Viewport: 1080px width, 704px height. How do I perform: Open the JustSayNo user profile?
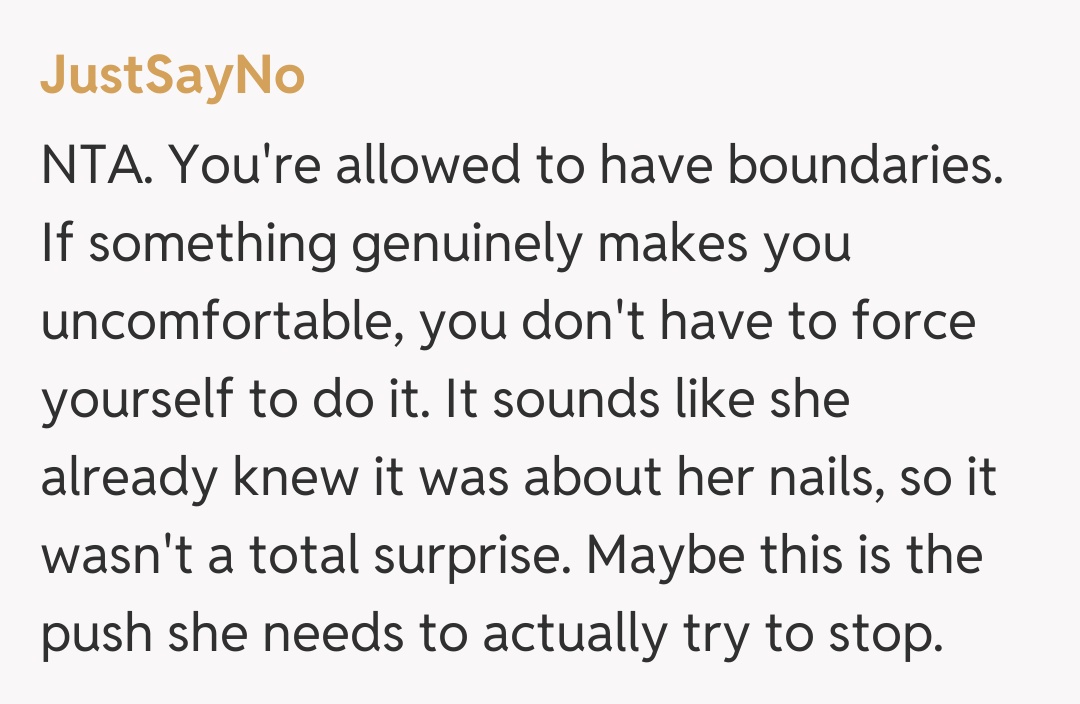click(x=172, y=76)
